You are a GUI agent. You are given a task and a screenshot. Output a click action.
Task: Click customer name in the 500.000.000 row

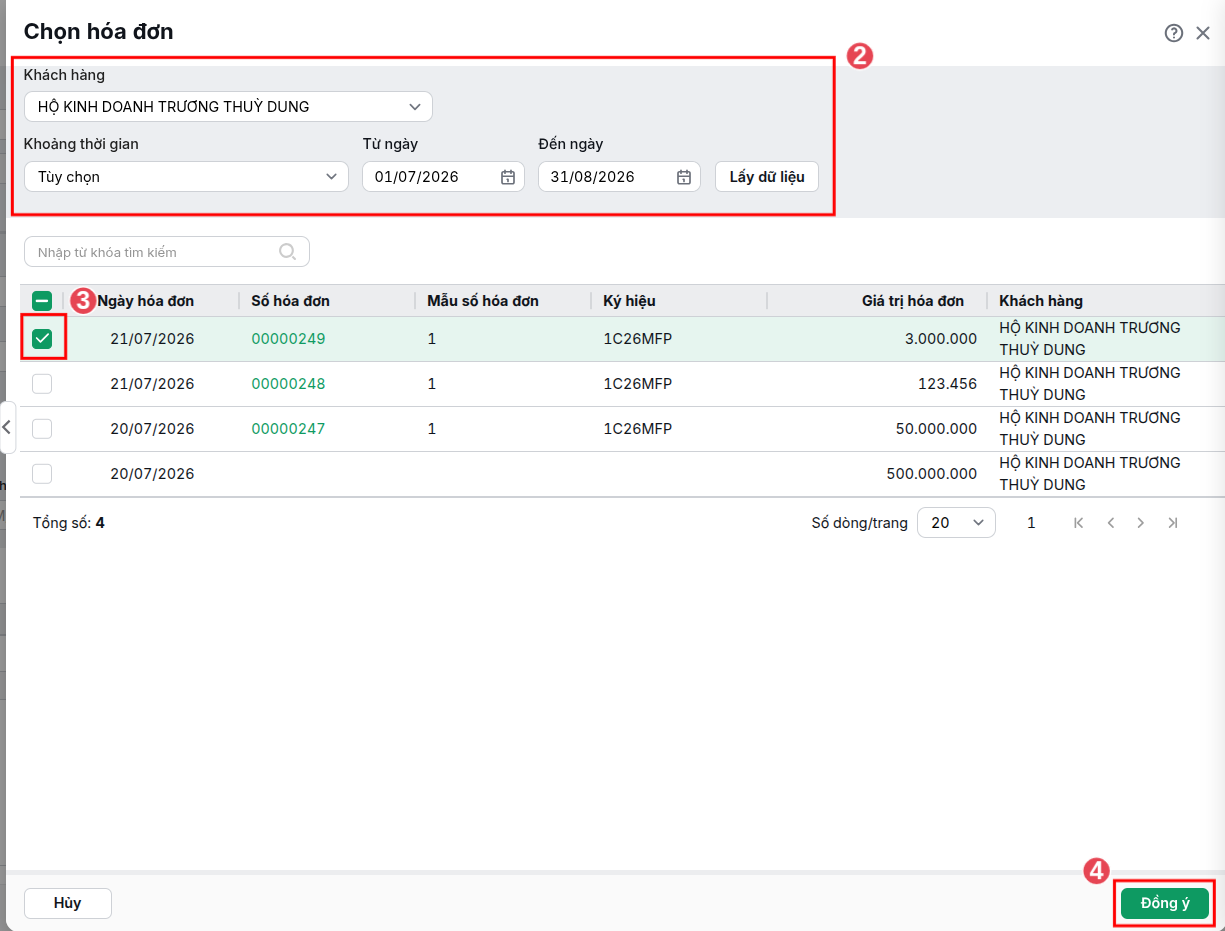1090,474
